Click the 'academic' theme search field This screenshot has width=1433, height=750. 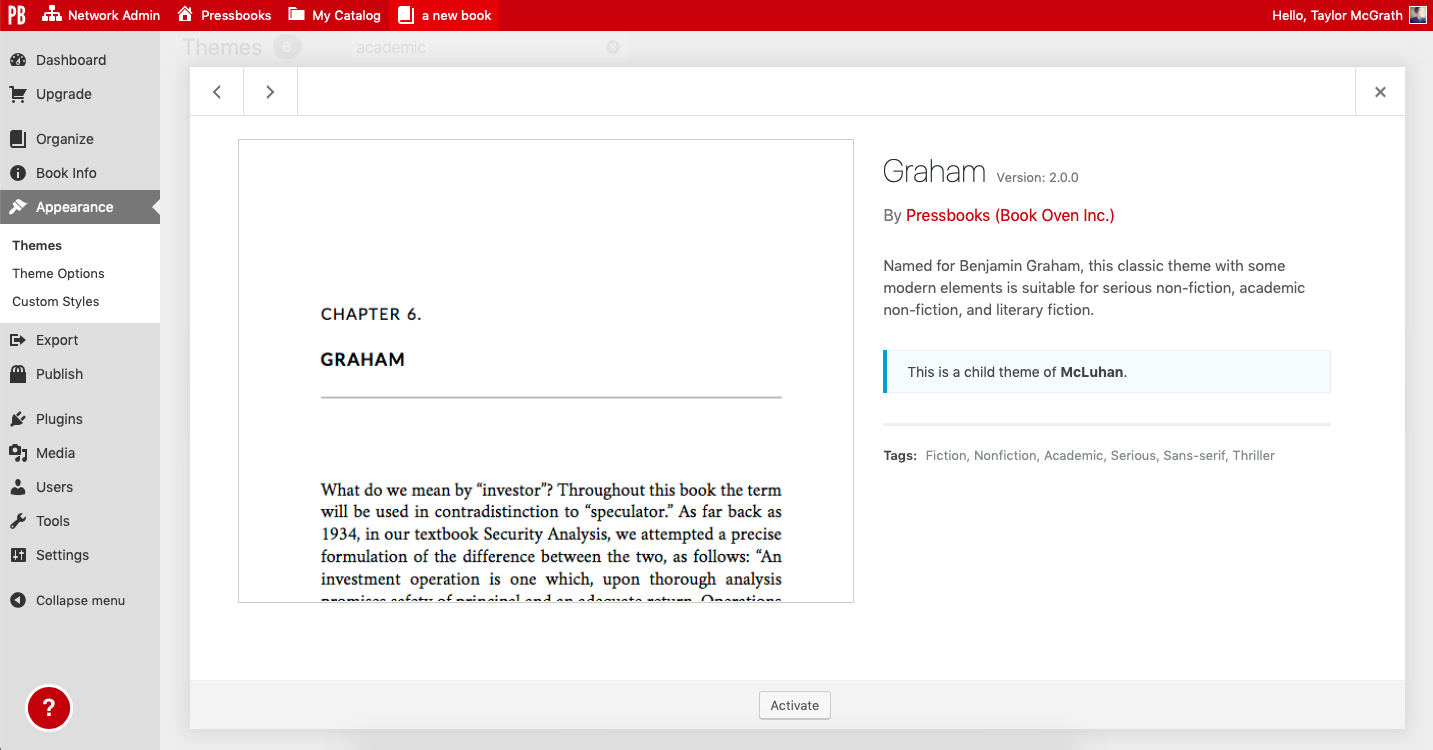[x=487, y=47]
